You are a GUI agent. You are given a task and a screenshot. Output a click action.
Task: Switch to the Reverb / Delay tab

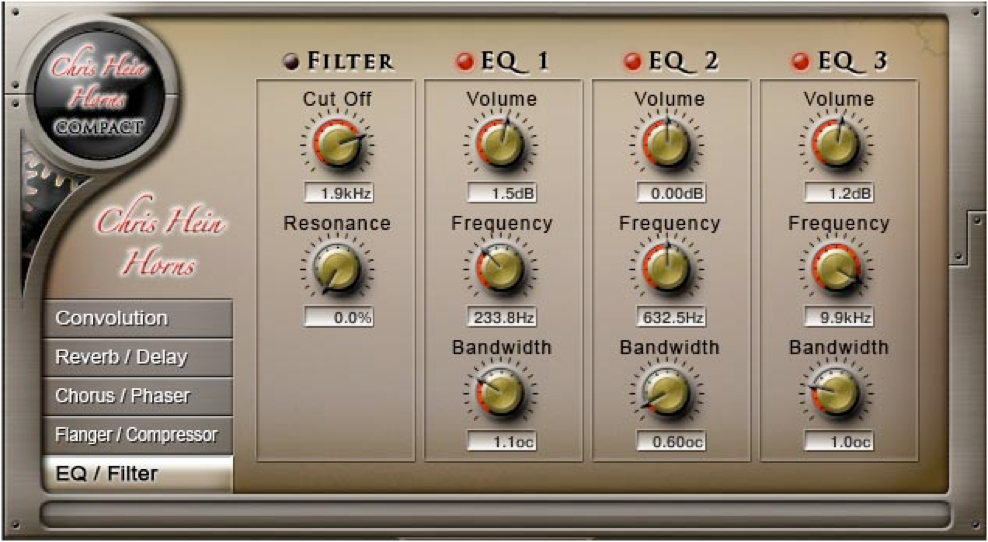point(137,358)
